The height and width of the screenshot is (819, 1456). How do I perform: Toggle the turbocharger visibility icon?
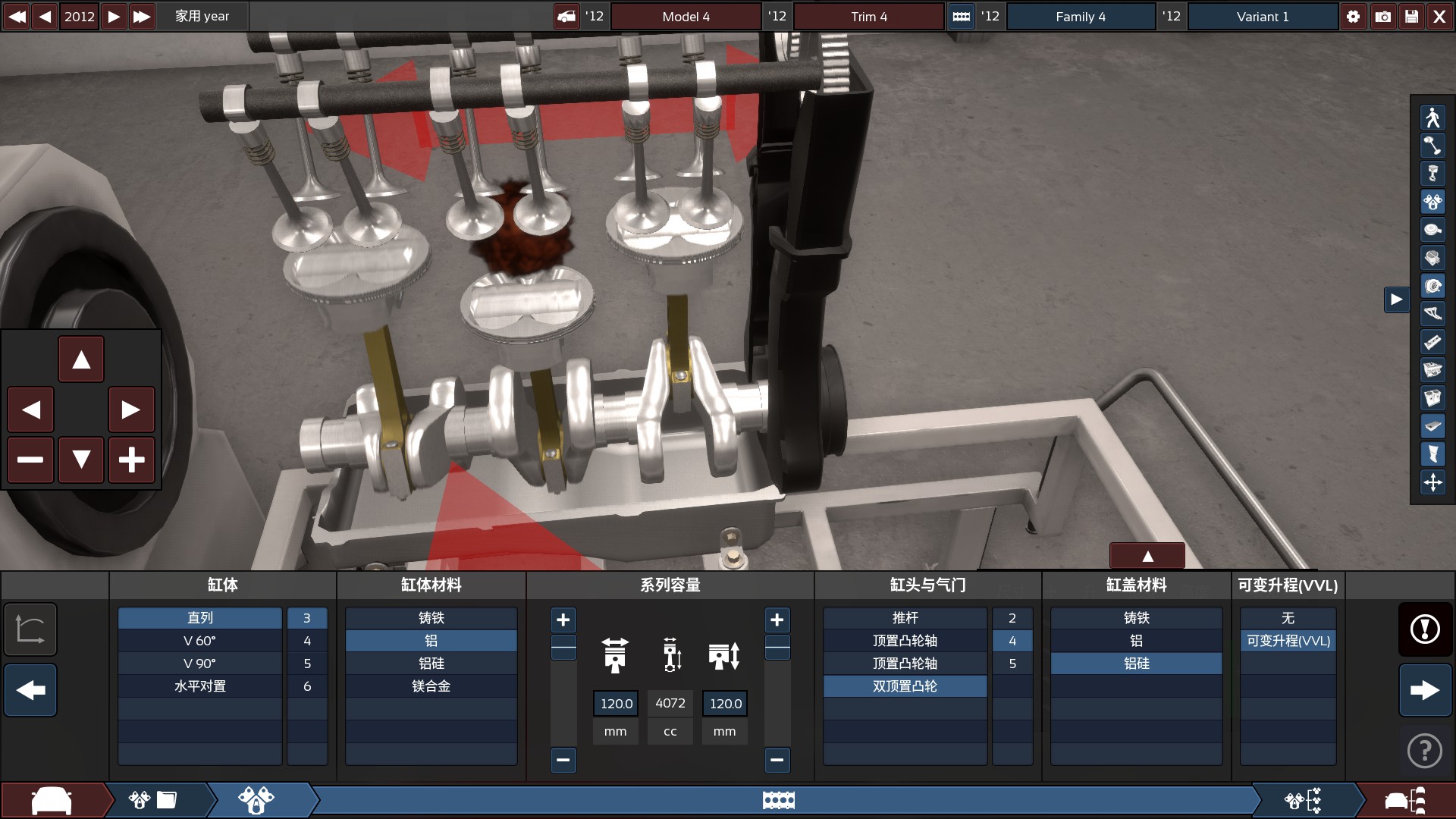(1432, 286)
